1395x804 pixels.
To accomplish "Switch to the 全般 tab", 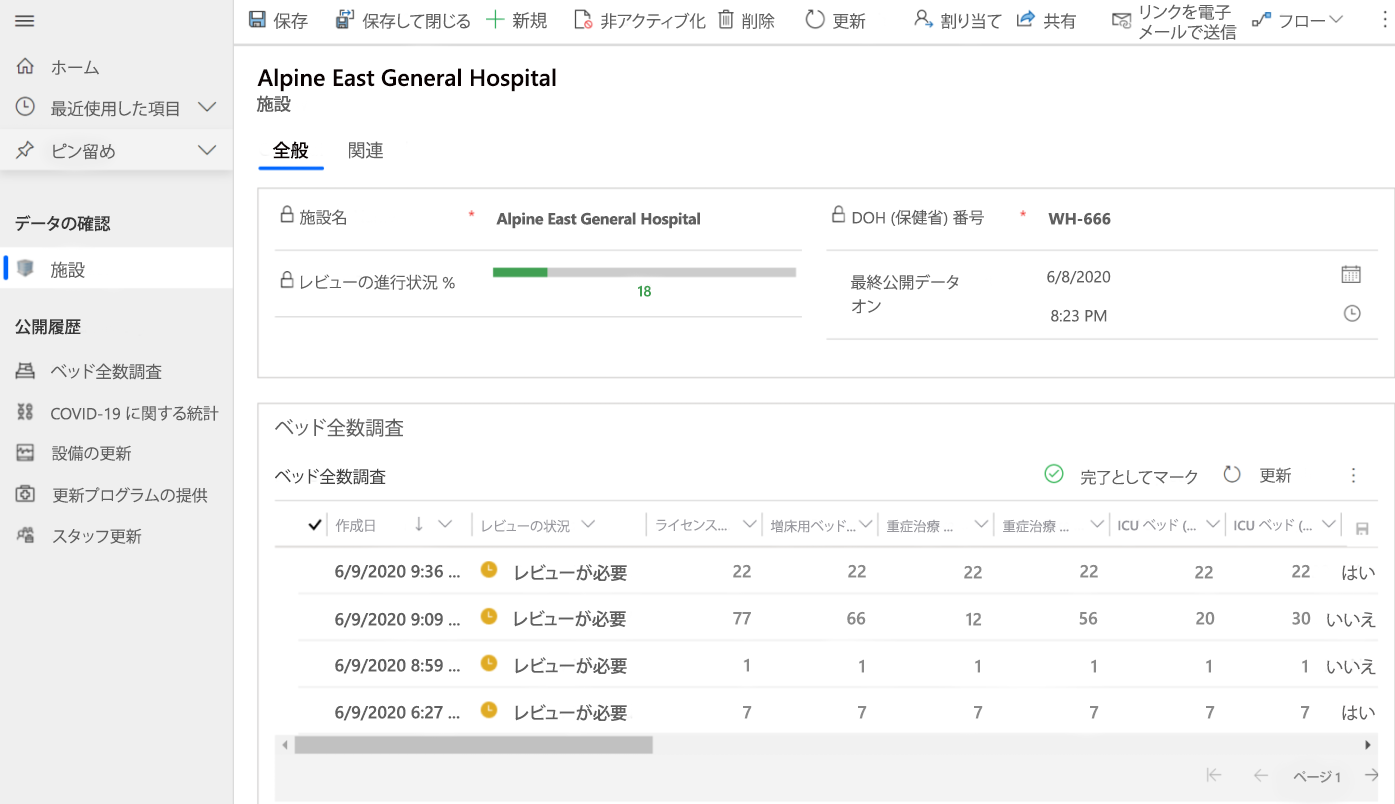I will click(291, 150).
